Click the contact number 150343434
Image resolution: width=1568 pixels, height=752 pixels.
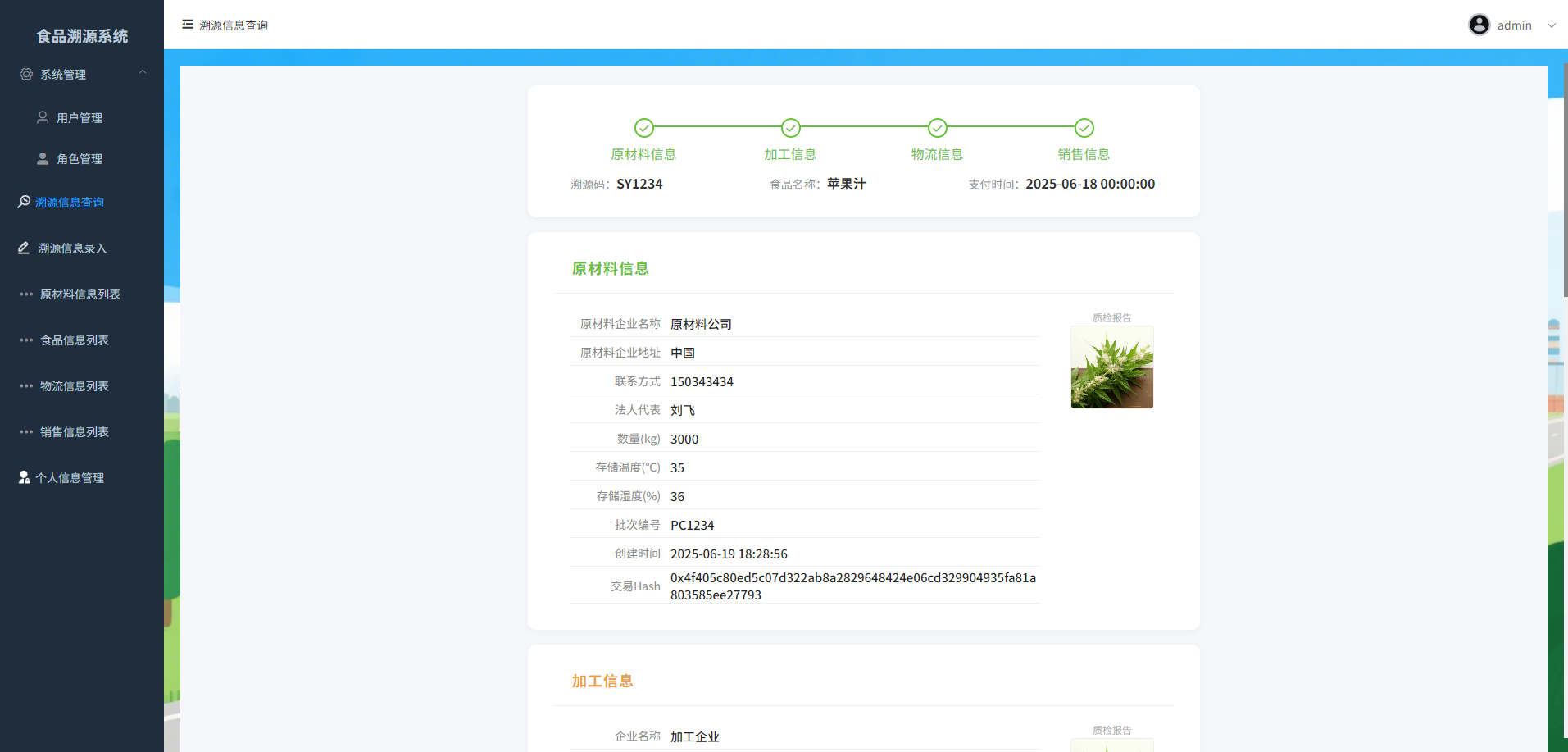702,382
